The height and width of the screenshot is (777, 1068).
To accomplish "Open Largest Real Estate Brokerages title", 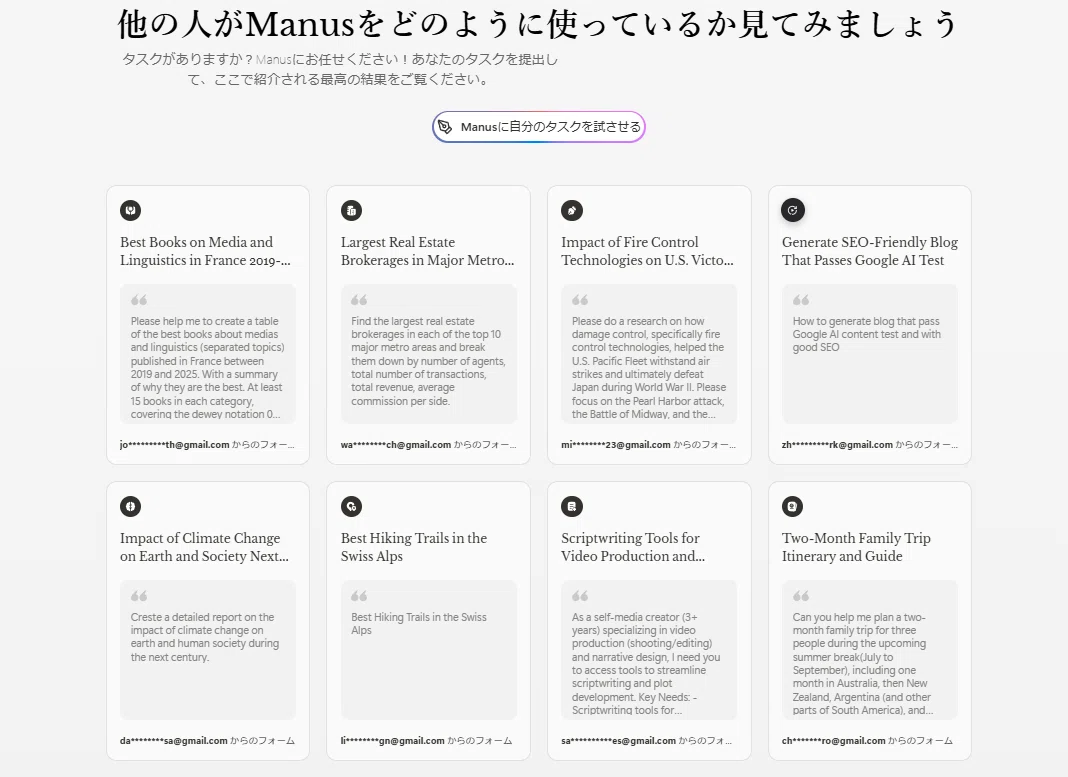I will [x=428, y=251].
